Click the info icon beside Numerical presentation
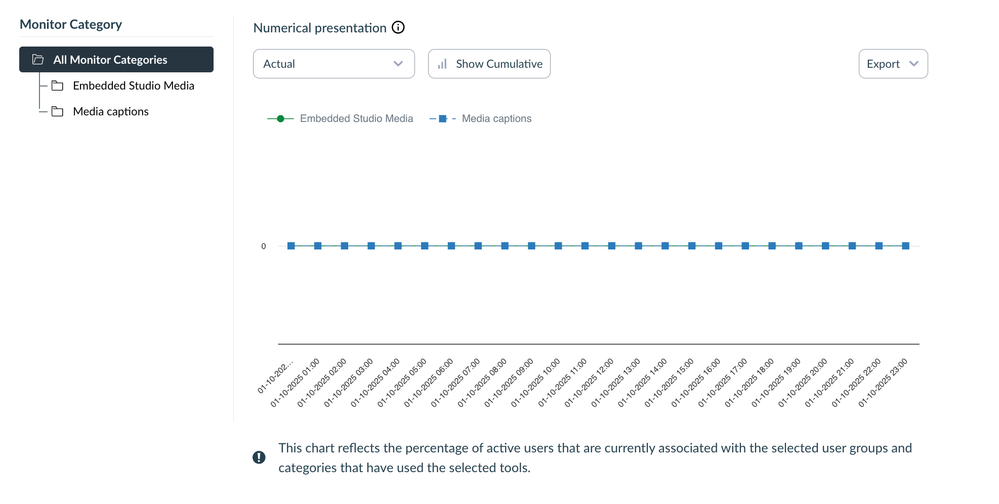The height and width of the screenshot is (504, 999). point(398,28)
